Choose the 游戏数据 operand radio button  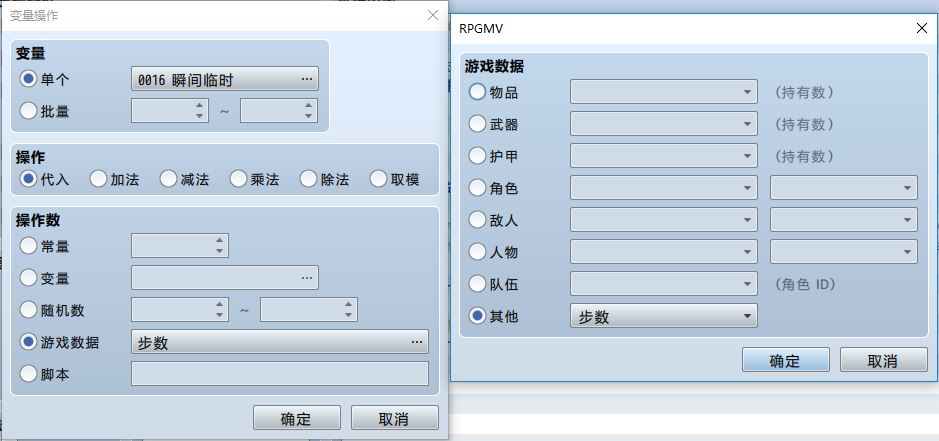[x=28, y=342]
